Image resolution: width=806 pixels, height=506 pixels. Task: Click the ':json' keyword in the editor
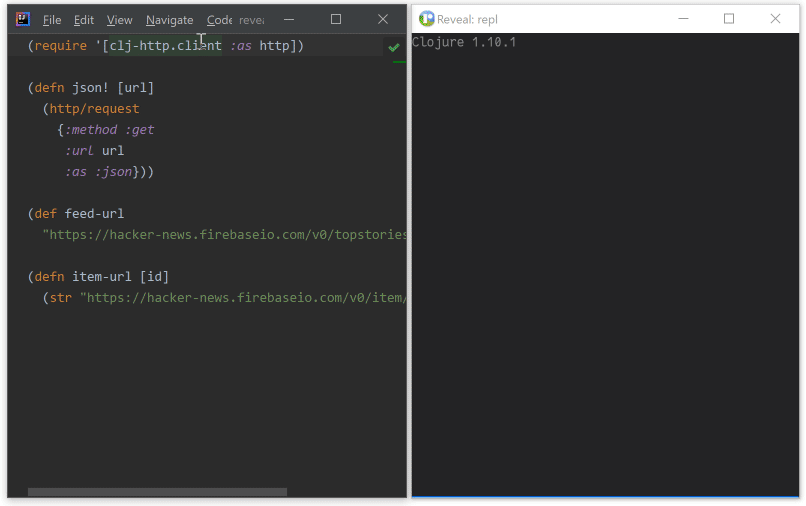(x=114, y=172)
